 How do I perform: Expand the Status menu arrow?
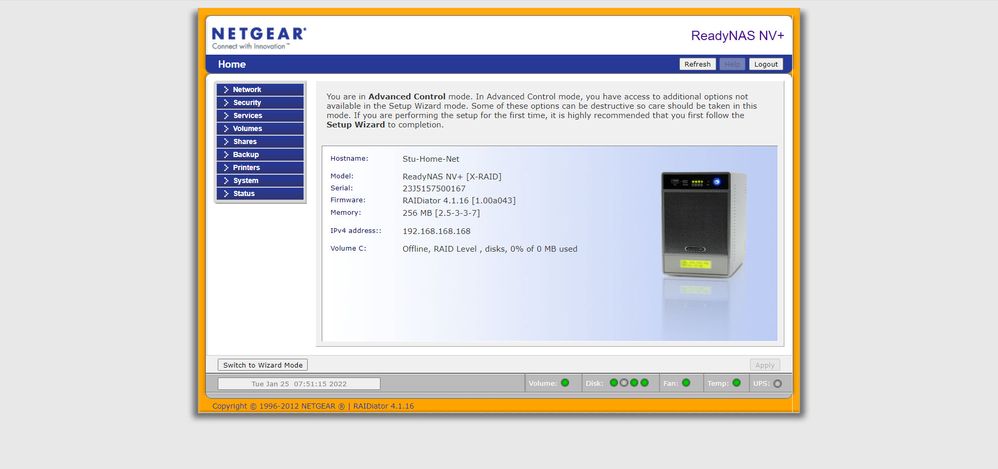[x=225, y=193]
